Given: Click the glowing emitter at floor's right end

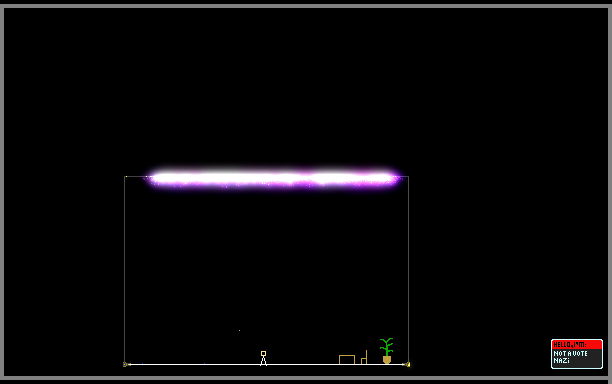Looking at the screenshot, I should 407,364.
